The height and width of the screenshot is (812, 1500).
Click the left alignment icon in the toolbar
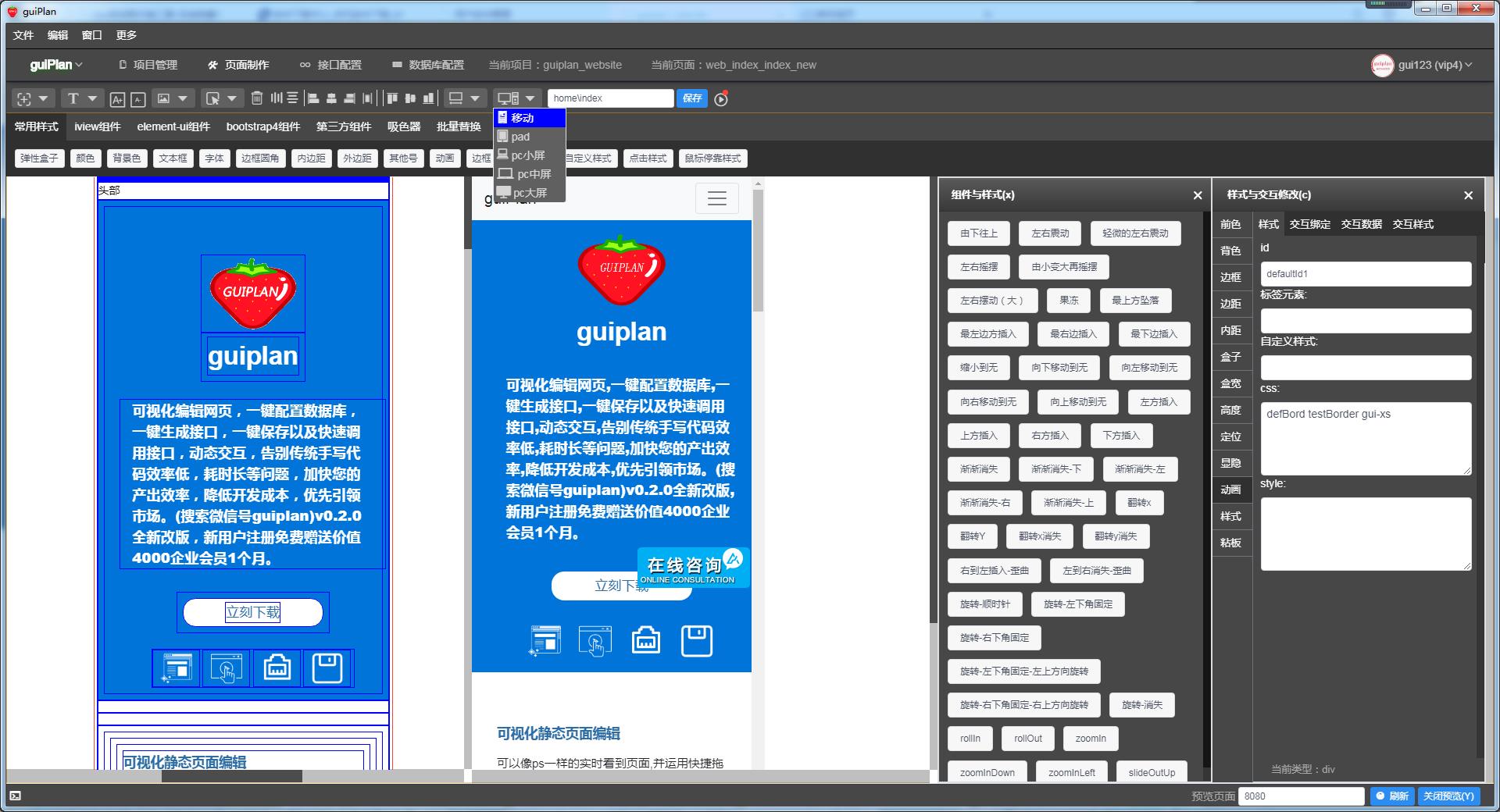[312, 98]
